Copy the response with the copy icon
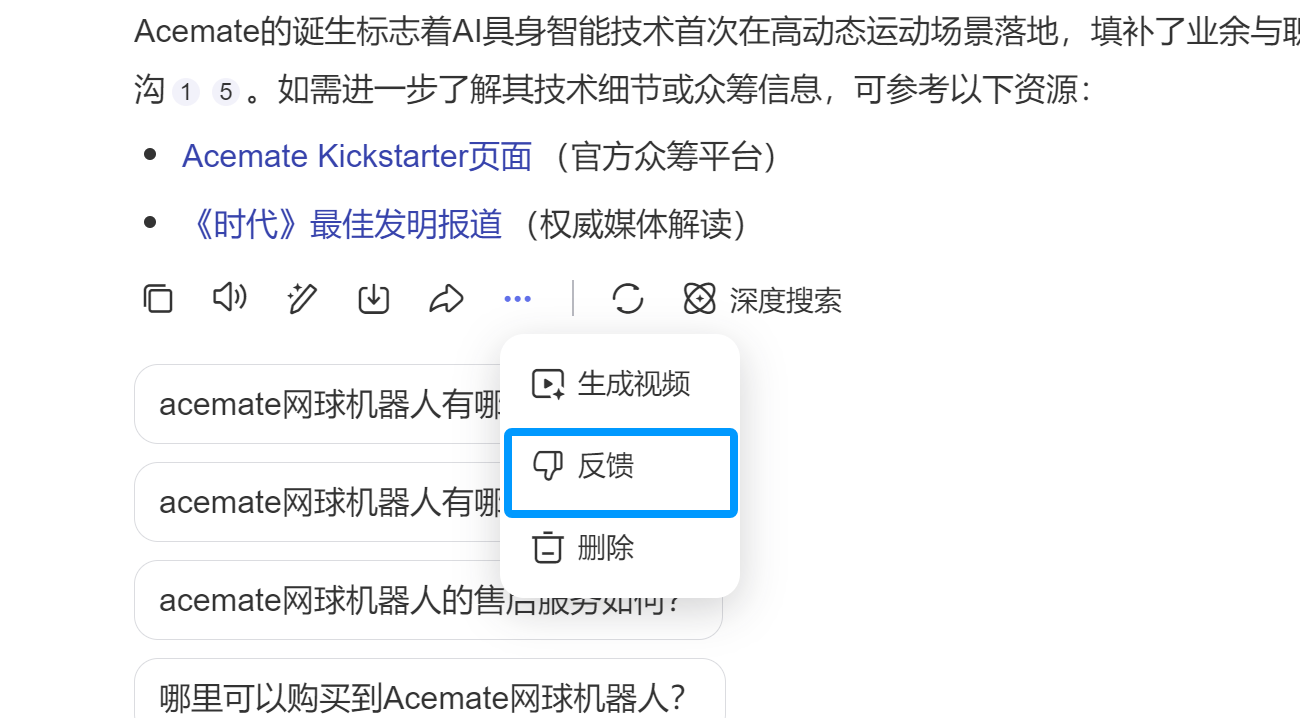The width and height of the screenshot is (1300, 718). (x=158, y=299)
